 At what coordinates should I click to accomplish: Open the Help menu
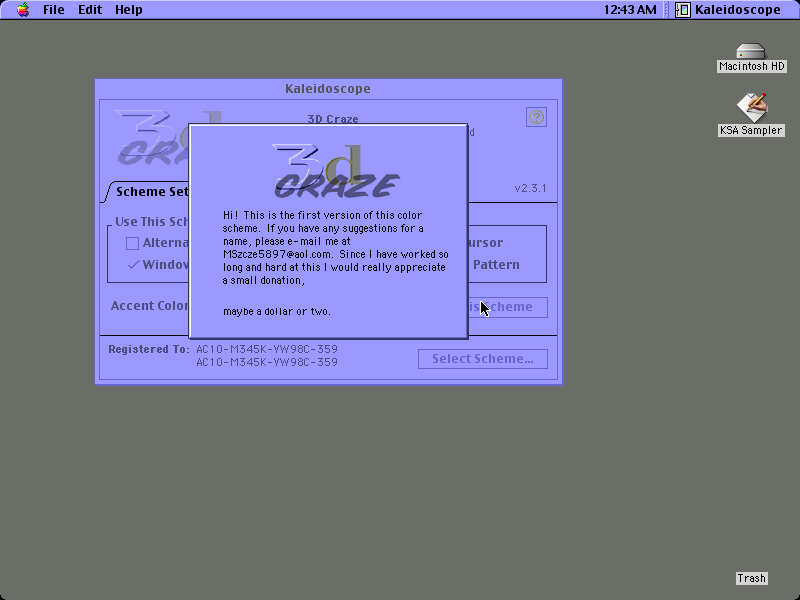click(x=129, y=10)
